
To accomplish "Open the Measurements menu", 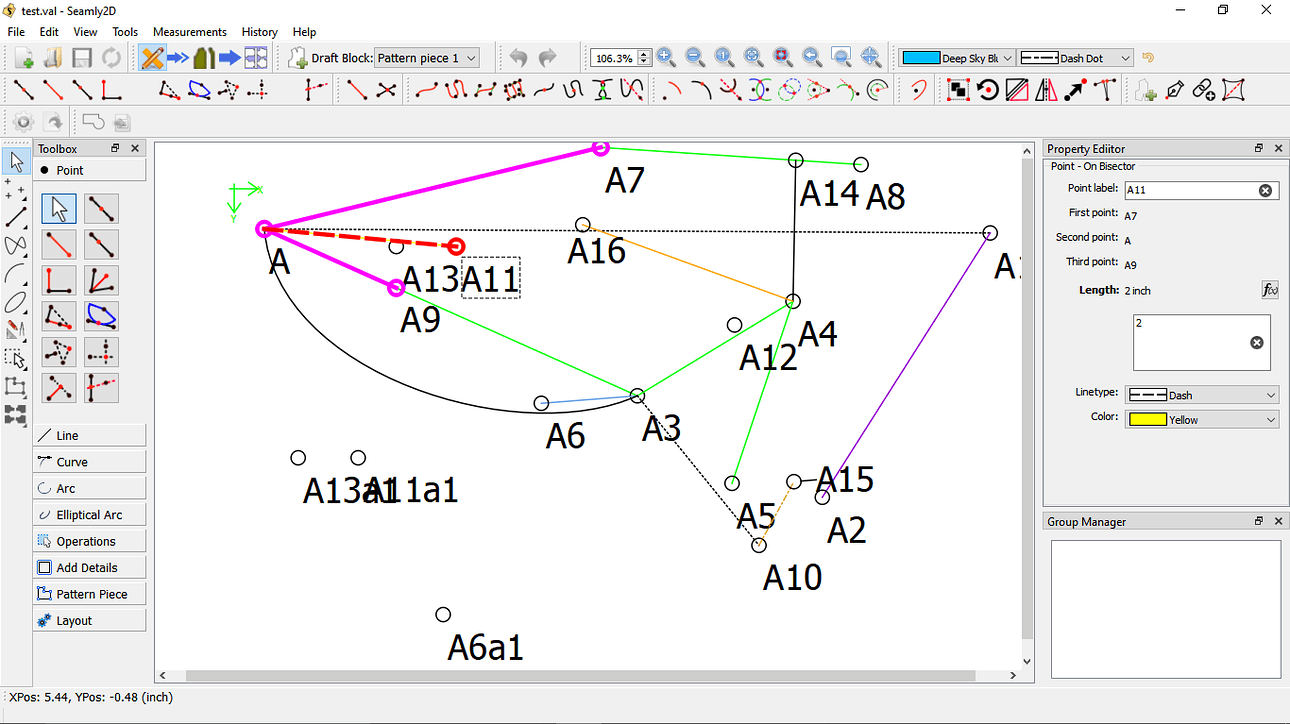I will click(x=190, y=31).
